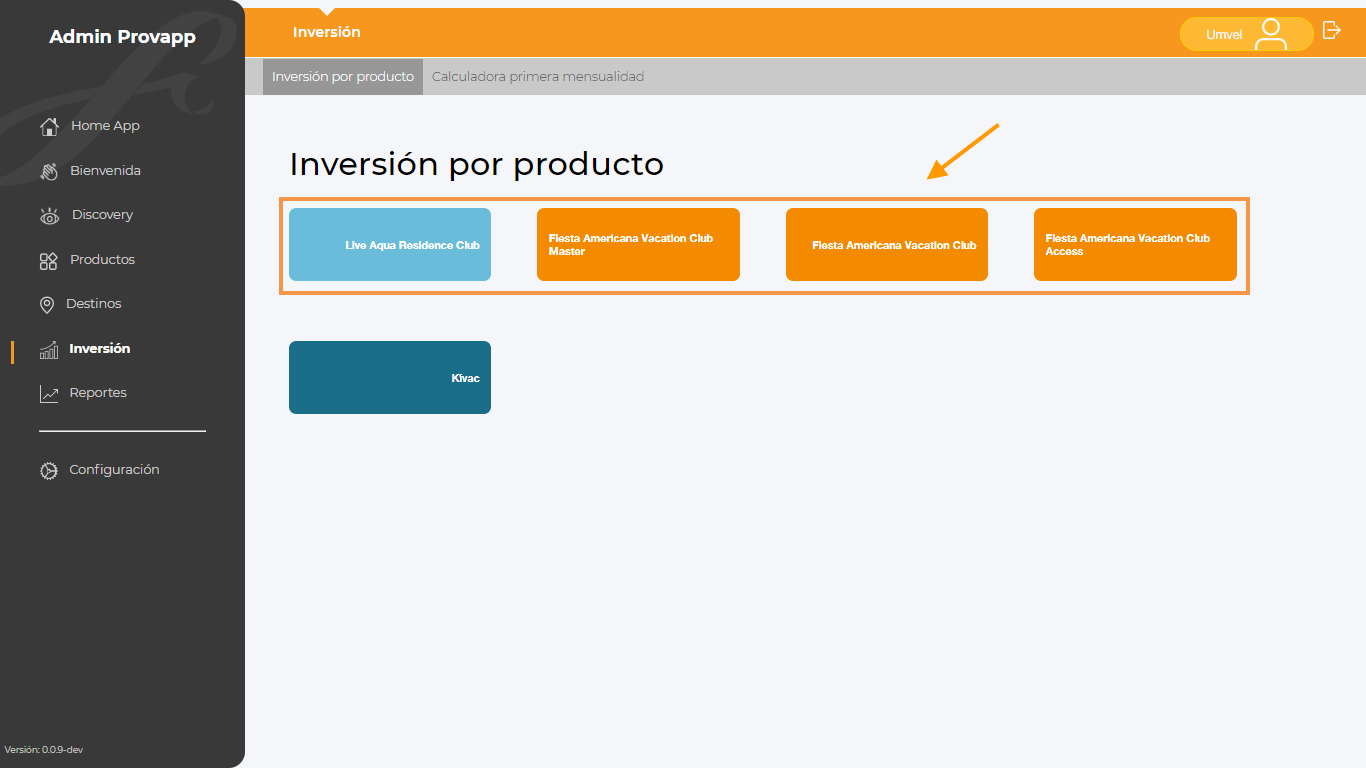Go to Bienvenida section

tap(105, 171)
